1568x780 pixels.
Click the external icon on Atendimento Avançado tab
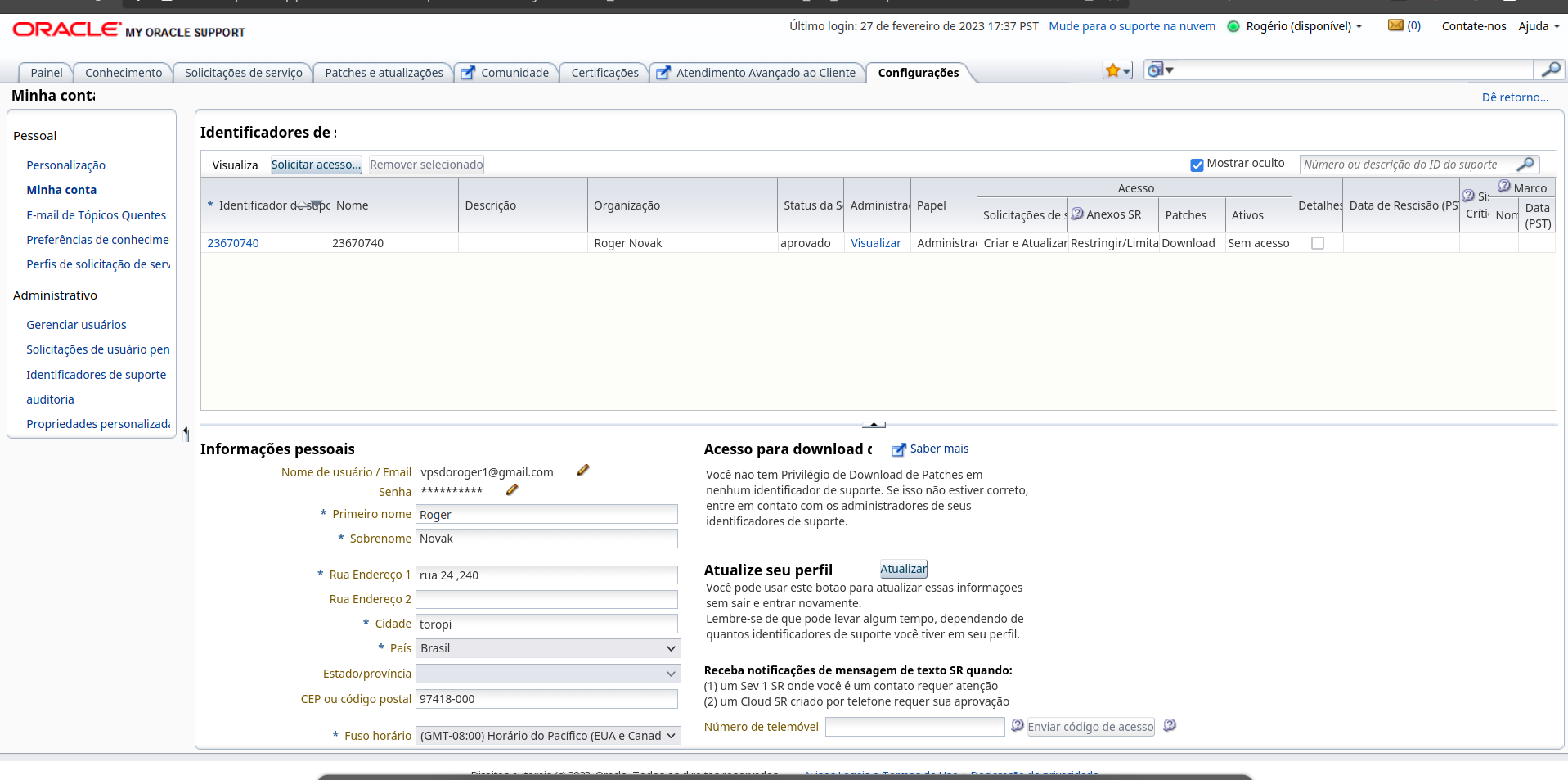point(663,73)
